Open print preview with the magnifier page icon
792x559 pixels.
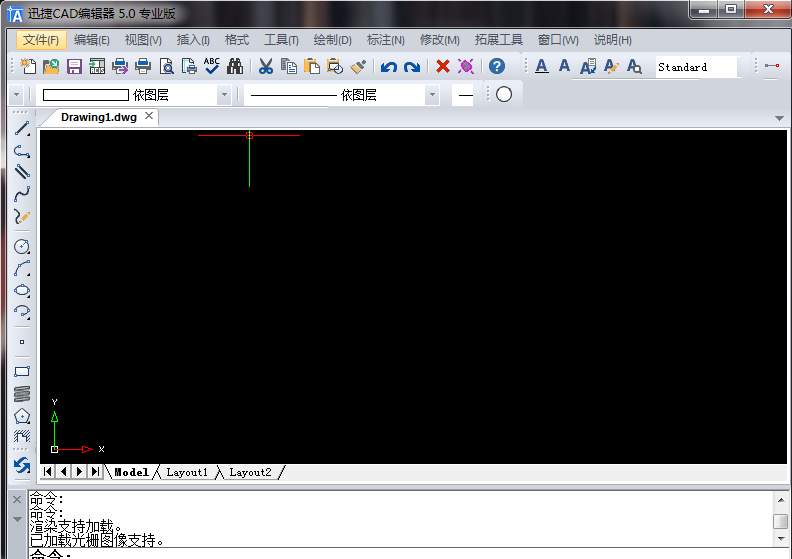pyautogui.click(x=166, y=66)
